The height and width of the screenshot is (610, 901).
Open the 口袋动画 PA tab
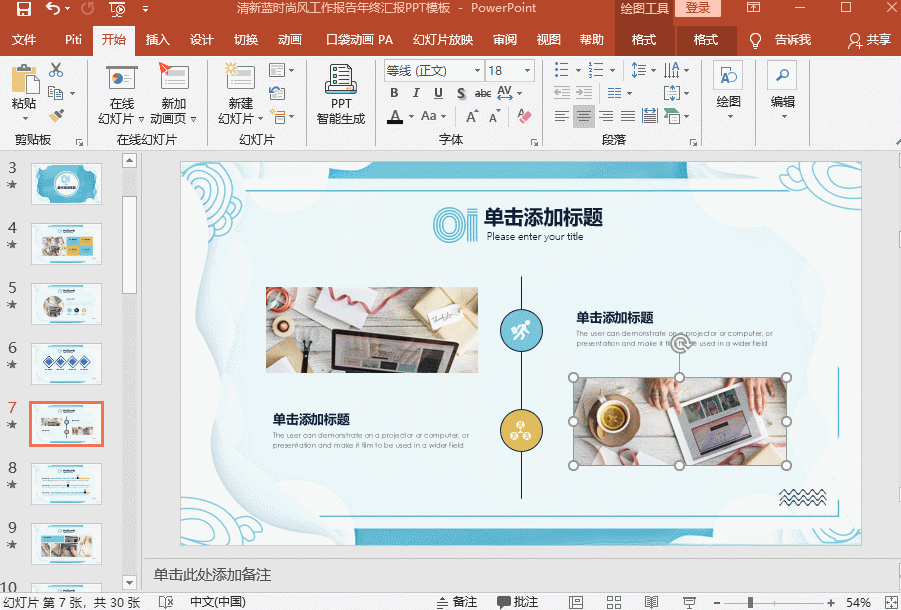pos(360,40)
